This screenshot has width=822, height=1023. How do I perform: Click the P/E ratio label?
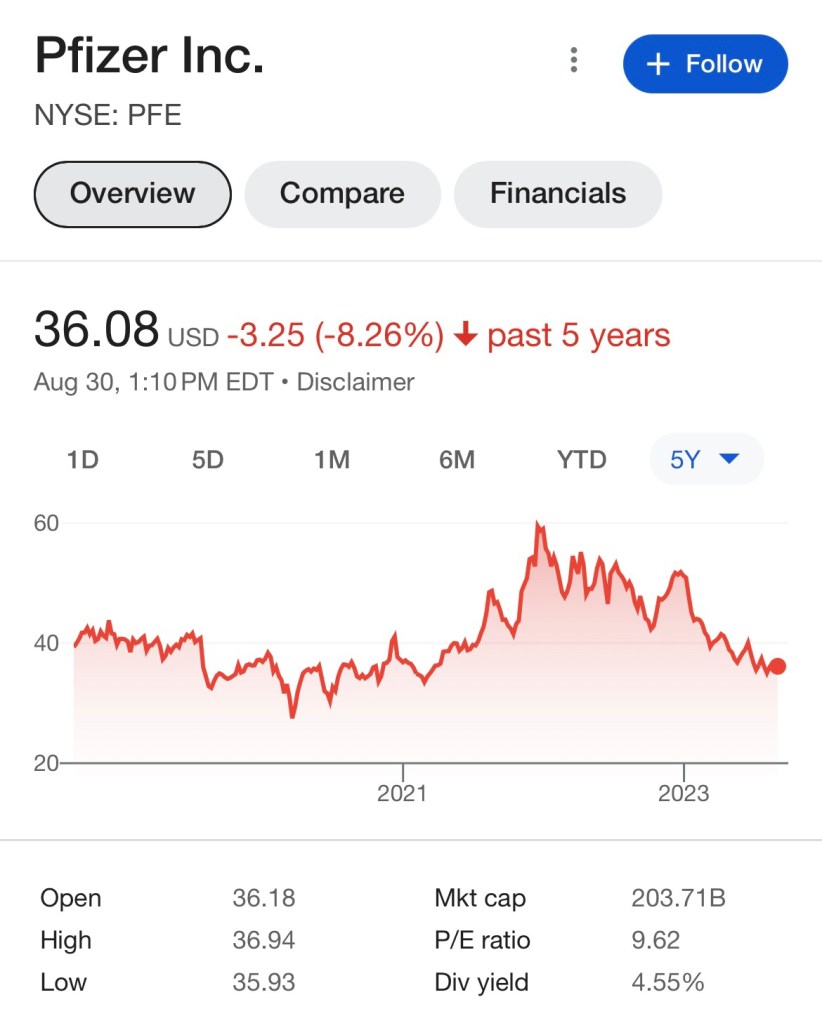482,940
